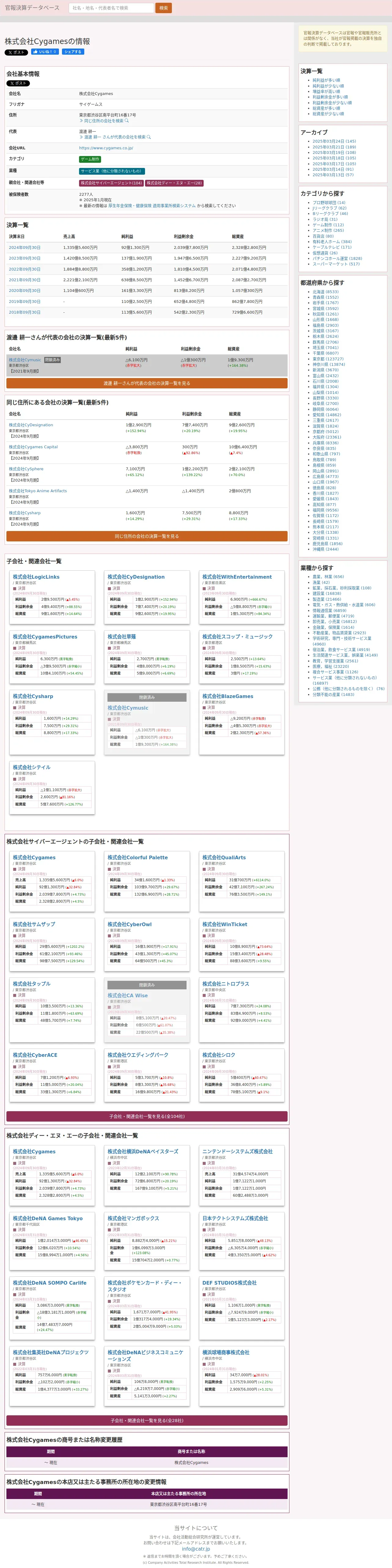
Task: Click the orange 検索 search button
Action: (164, 8)
